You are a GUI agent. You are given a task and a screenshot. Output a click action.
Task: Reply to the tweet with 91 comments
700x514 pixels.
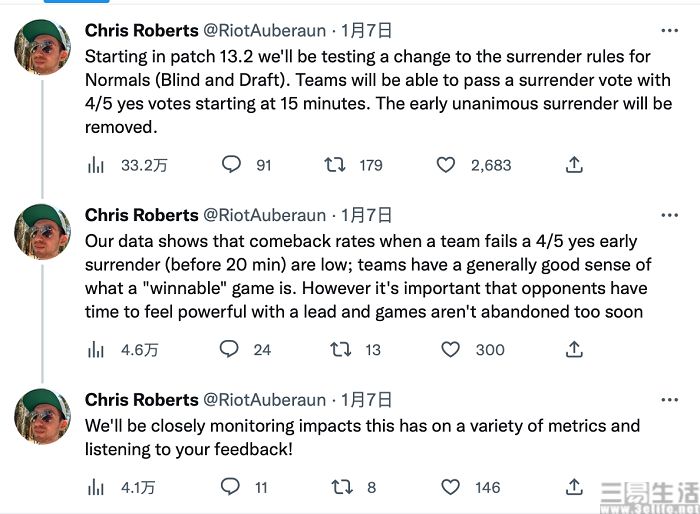click(231, 164)
